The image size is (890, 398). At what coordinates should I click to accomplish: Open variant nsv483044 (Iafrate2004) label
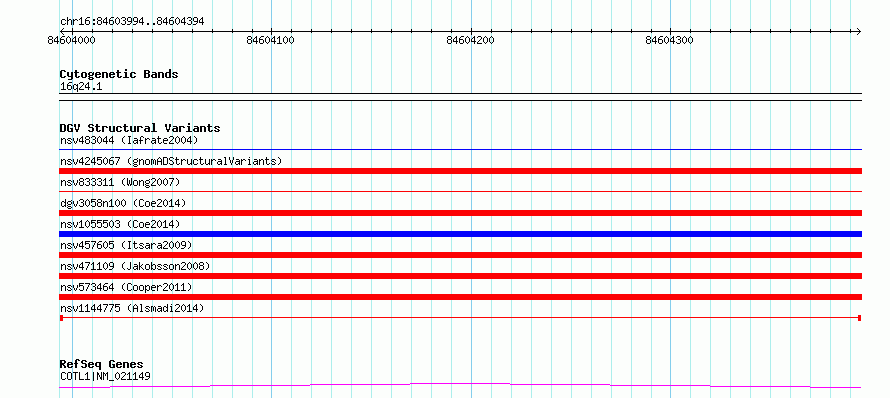[129, 140]
